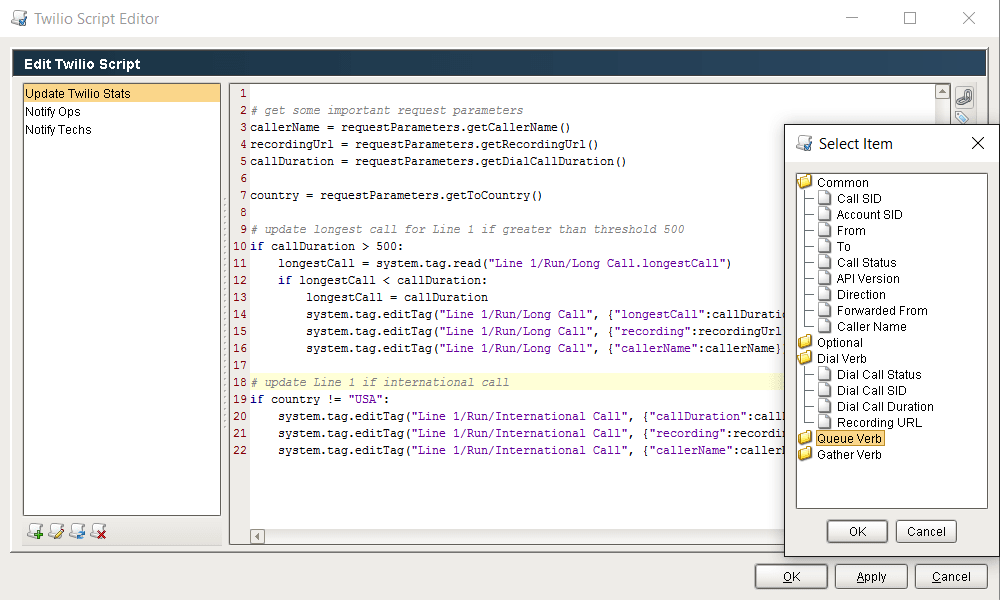1000x600 pixels.
Task: Click the blue tag icon beside the editor
Action: click(x=962, y=117)
